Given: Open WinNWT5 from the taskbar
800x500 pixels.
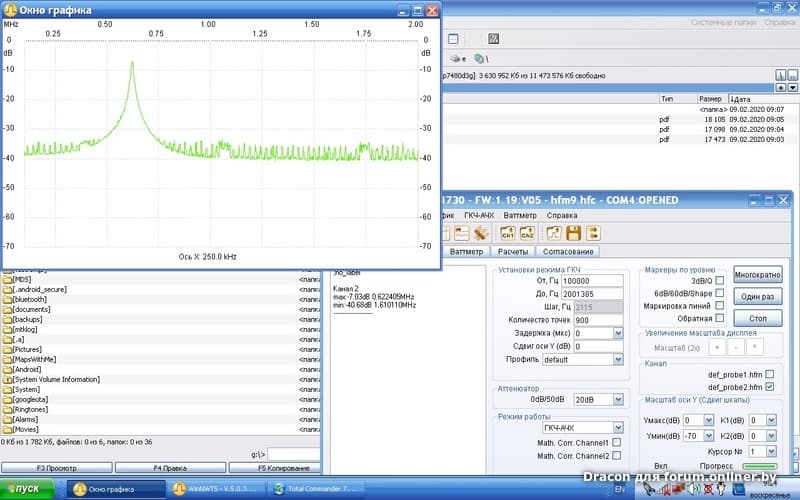Looking at the screenshot, I should [217, 489].
